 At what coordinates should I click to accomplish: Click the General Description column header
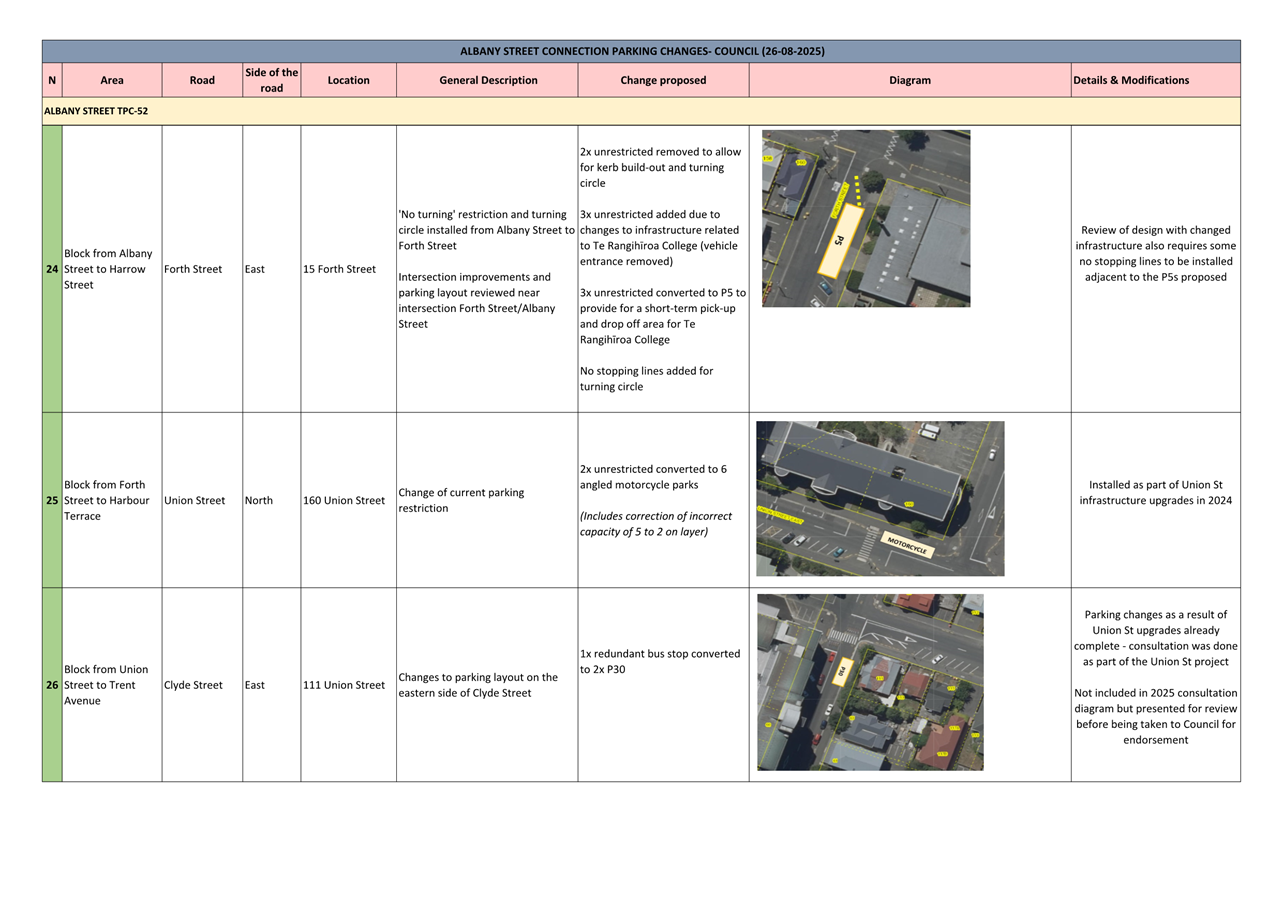[x=487, y=80]
